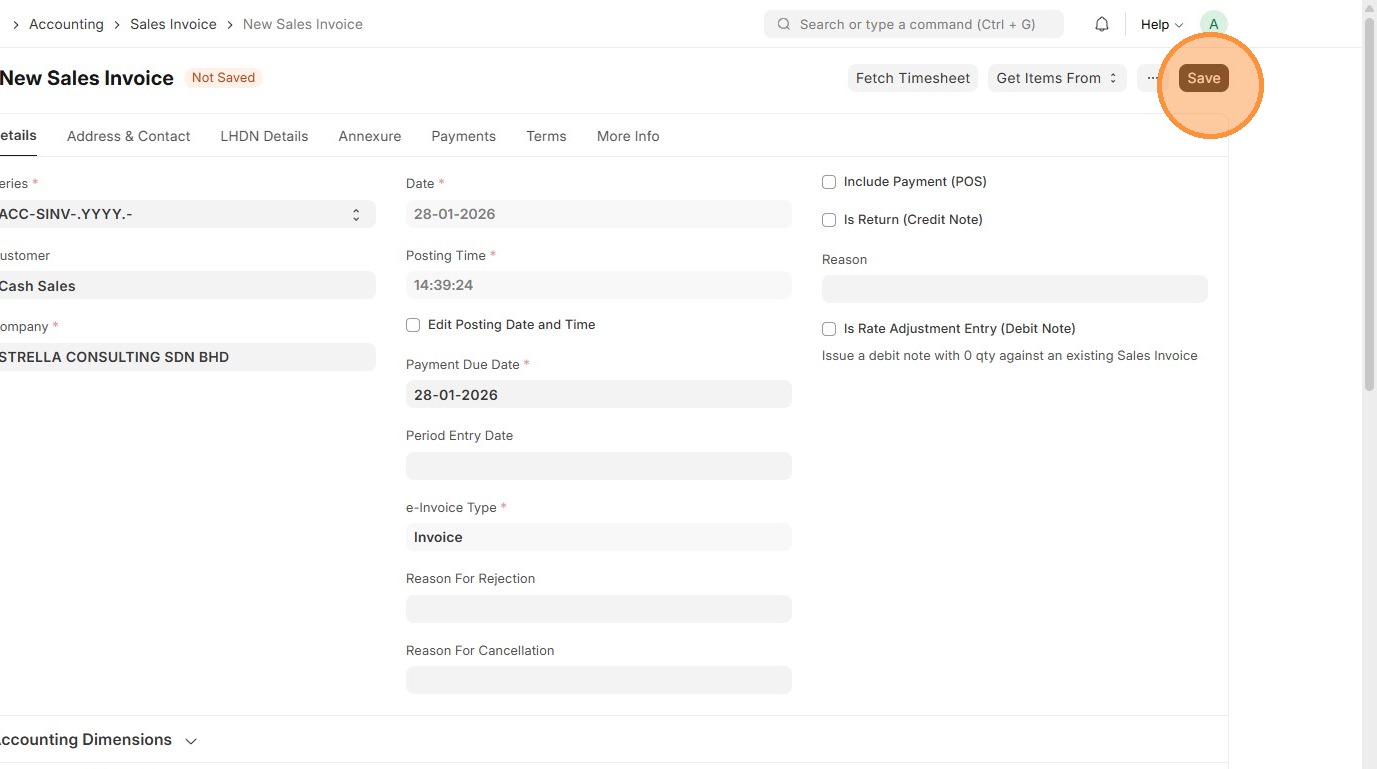
Task: Open the LHDN Details tab
Action: point(264,136)
